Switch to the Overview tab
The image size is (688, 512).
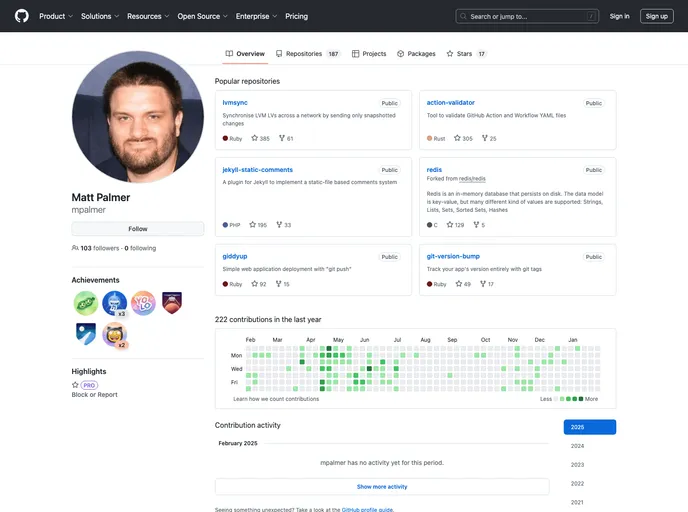click(245, 54)
